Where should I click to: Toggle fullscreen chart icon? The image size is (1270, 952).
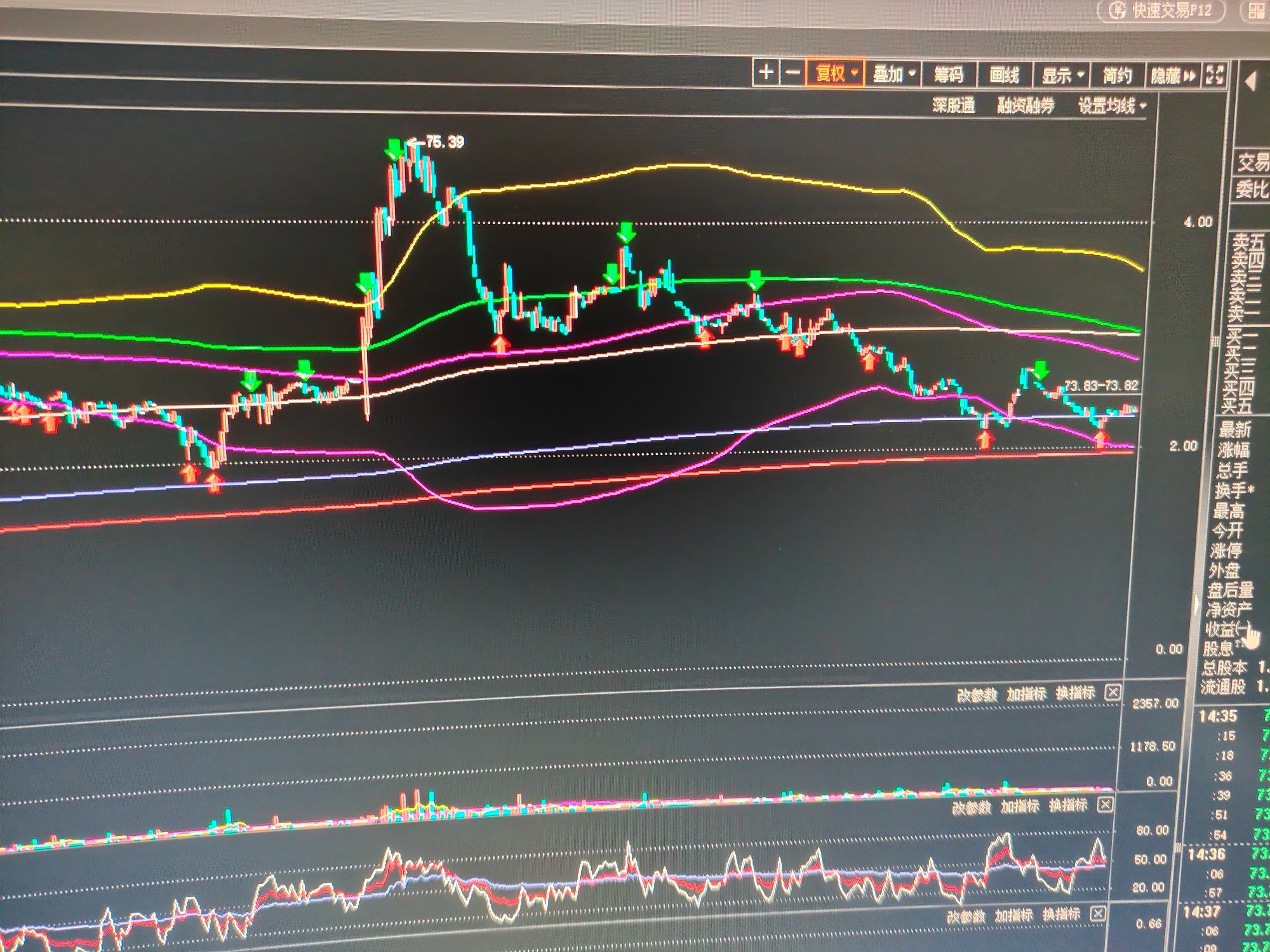(x=1214, y=76)
